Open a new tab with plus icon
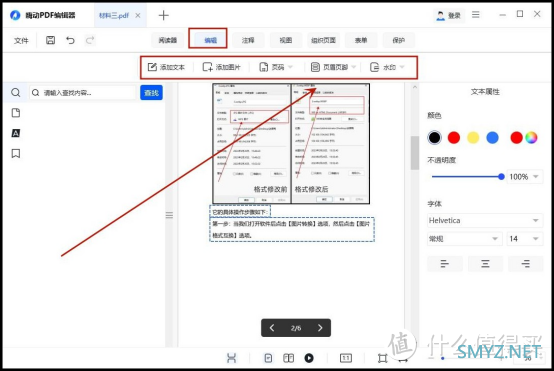This screenshot has width=554, height=371. (x=164, y=15)
